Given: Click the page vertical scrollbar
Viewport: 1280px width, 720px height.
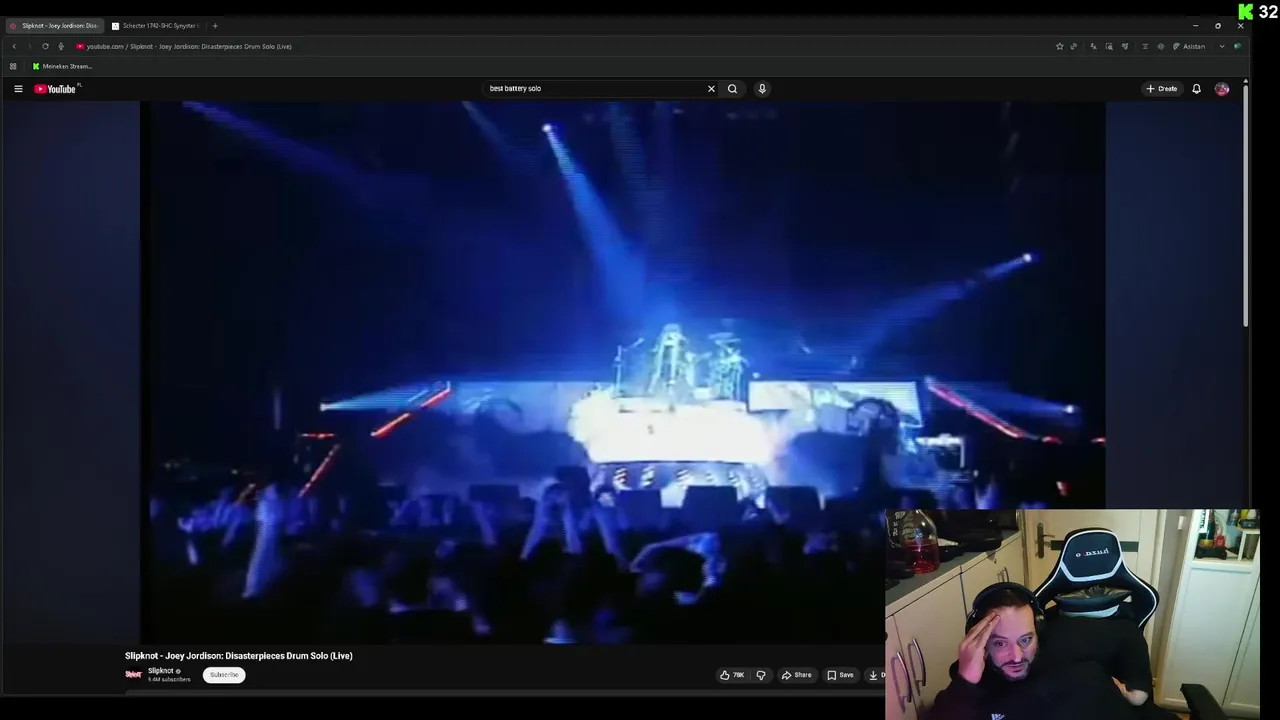Looking at the screenshot, I should (x=1245, y=205).
